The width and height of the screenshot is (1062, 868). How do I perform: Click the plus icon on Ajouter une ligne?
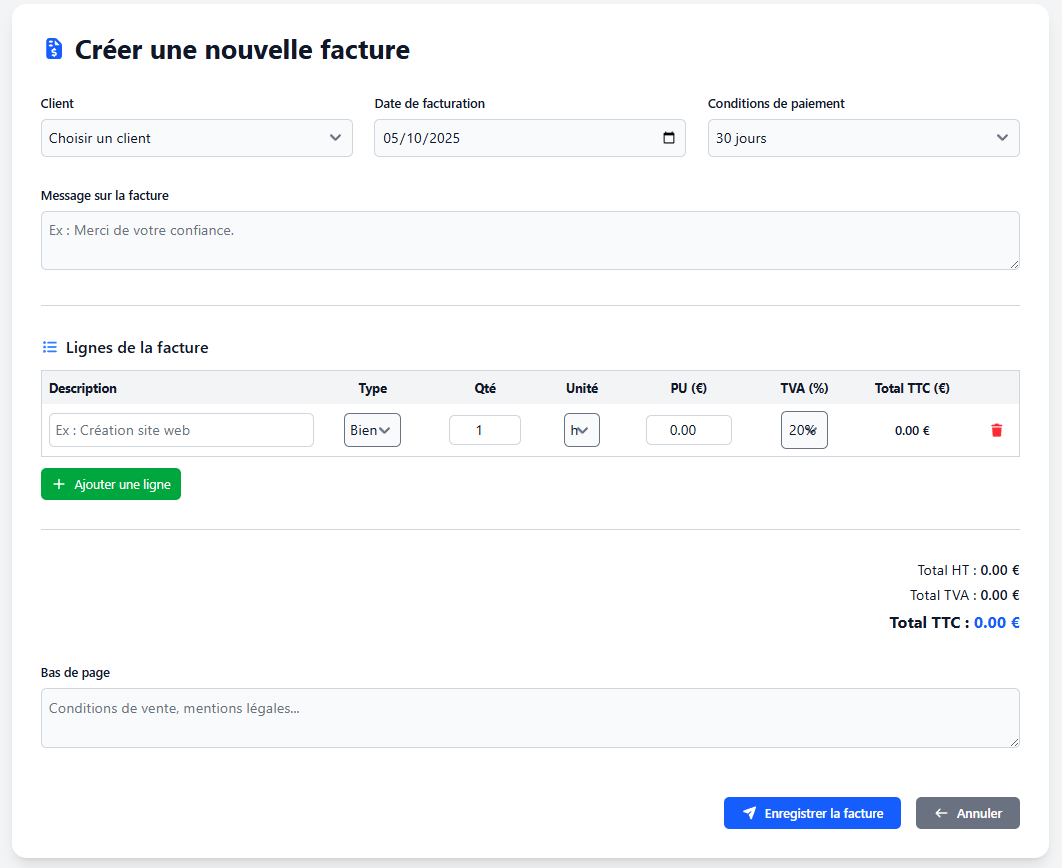[x=57, y=484]
